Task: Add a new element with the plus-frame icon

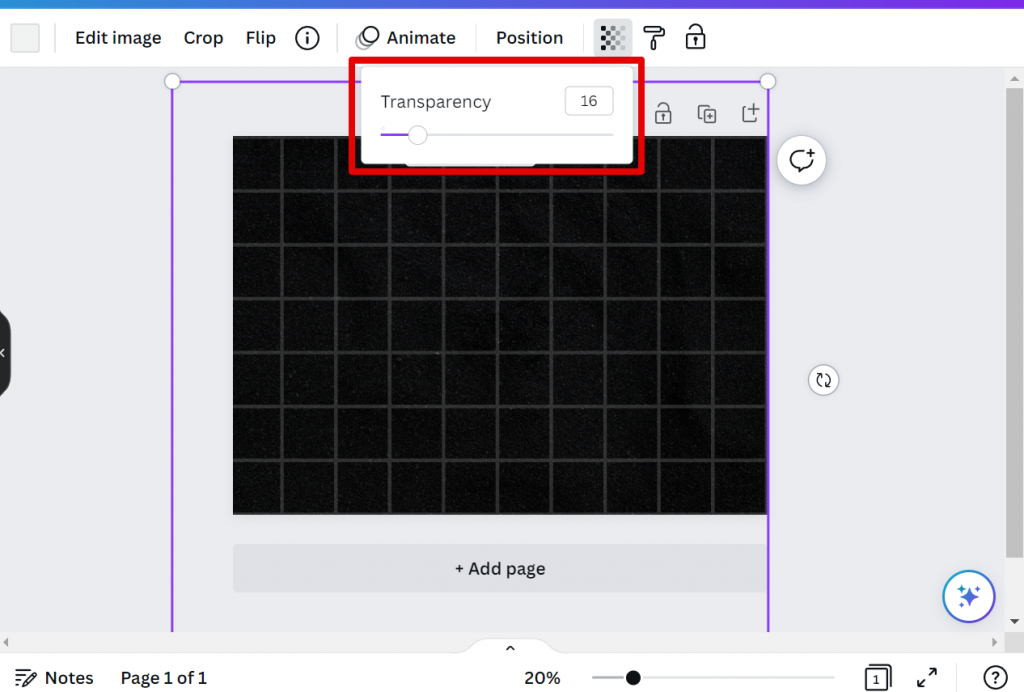Action: click(751, 113)
